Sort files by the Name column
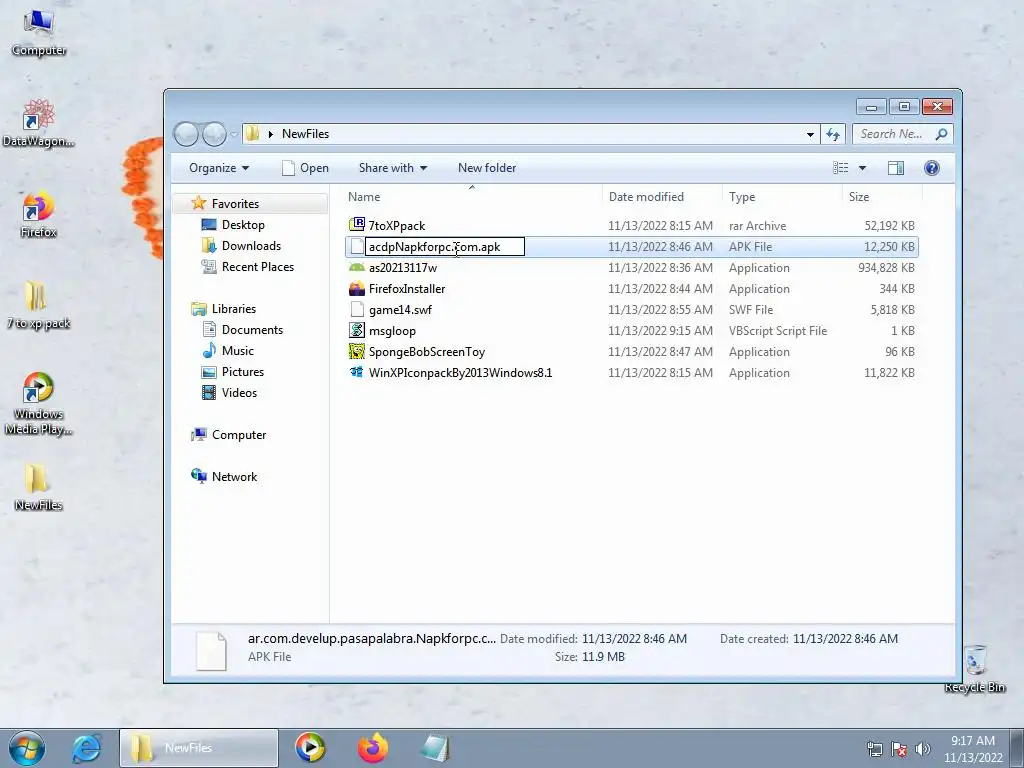 [472, 197]
